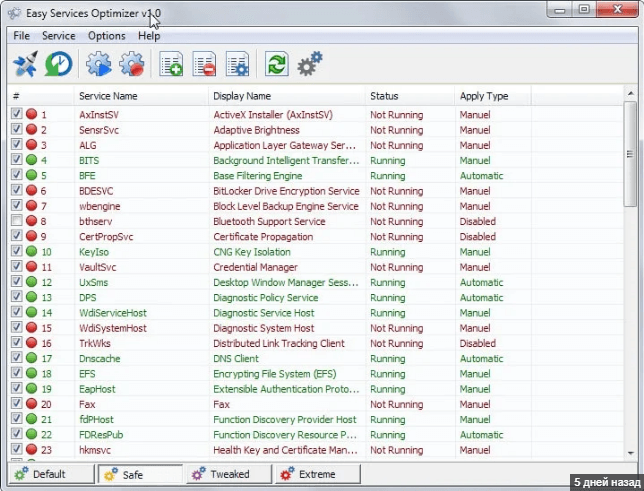The width and height of the screenshot is (644, 491).
Task: Click green status dot of BITS row
Action: coord(32,160)
